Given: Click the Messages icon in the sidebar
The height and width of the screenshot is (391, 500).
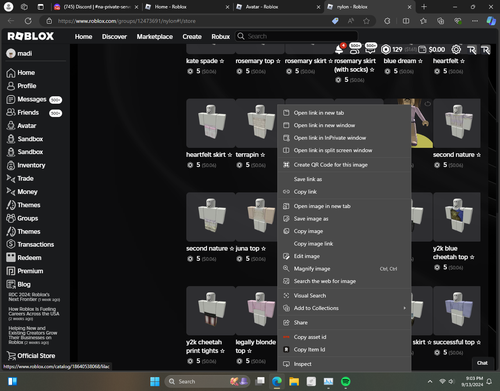Looking at the screenshot, I should (11, 99).
